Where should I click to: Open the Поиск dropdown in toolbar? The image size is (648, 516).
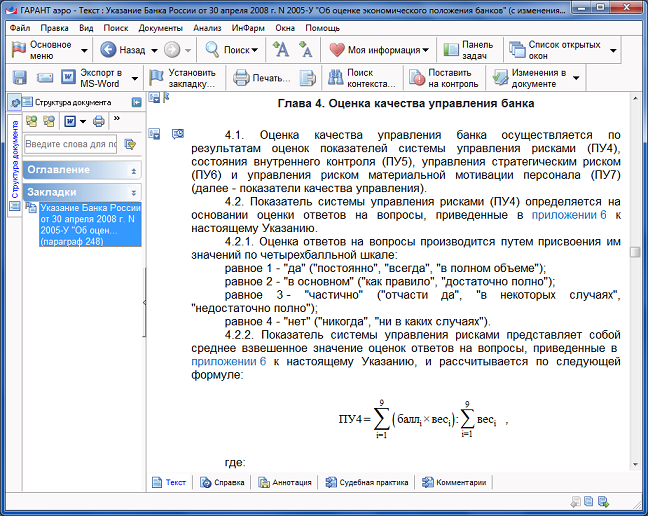[x=232, y=49]
